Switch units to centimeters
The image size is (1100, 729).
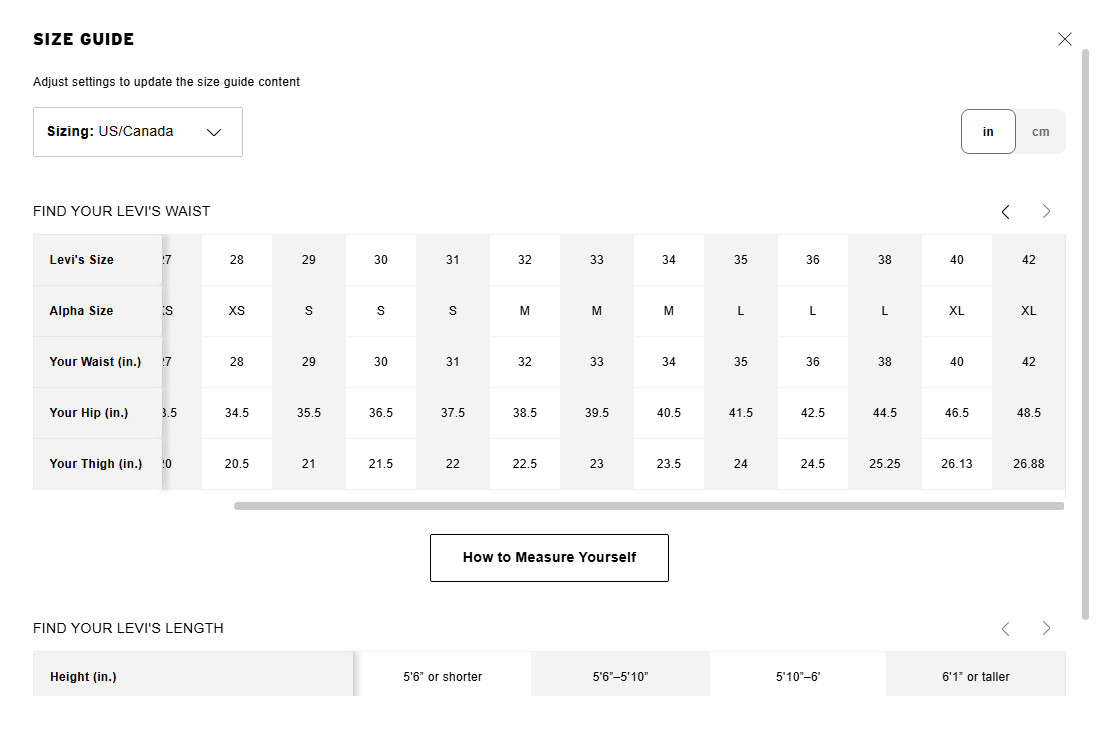(1040, 131)
